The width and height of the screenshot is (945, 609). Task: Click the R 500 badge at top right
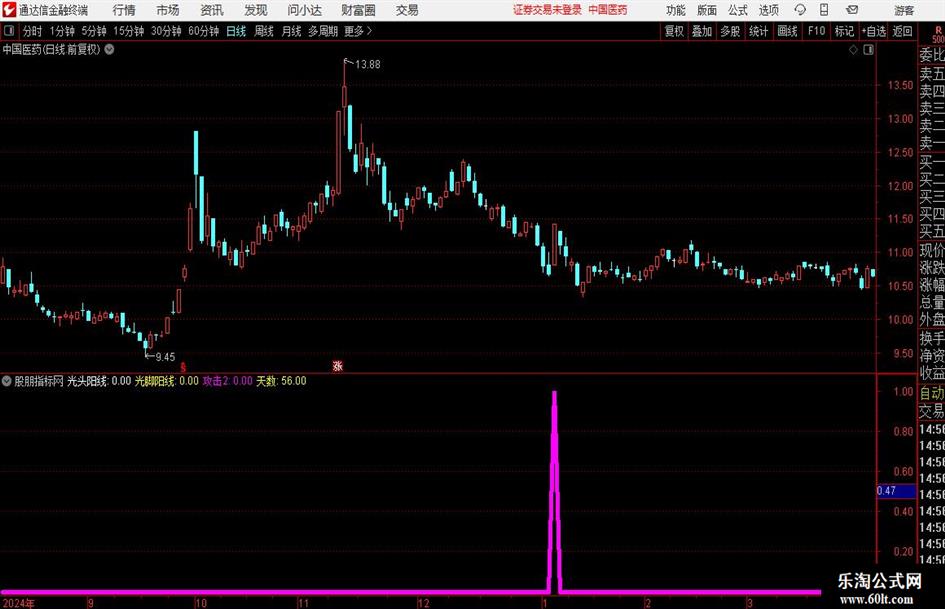(x=938, y=34)
